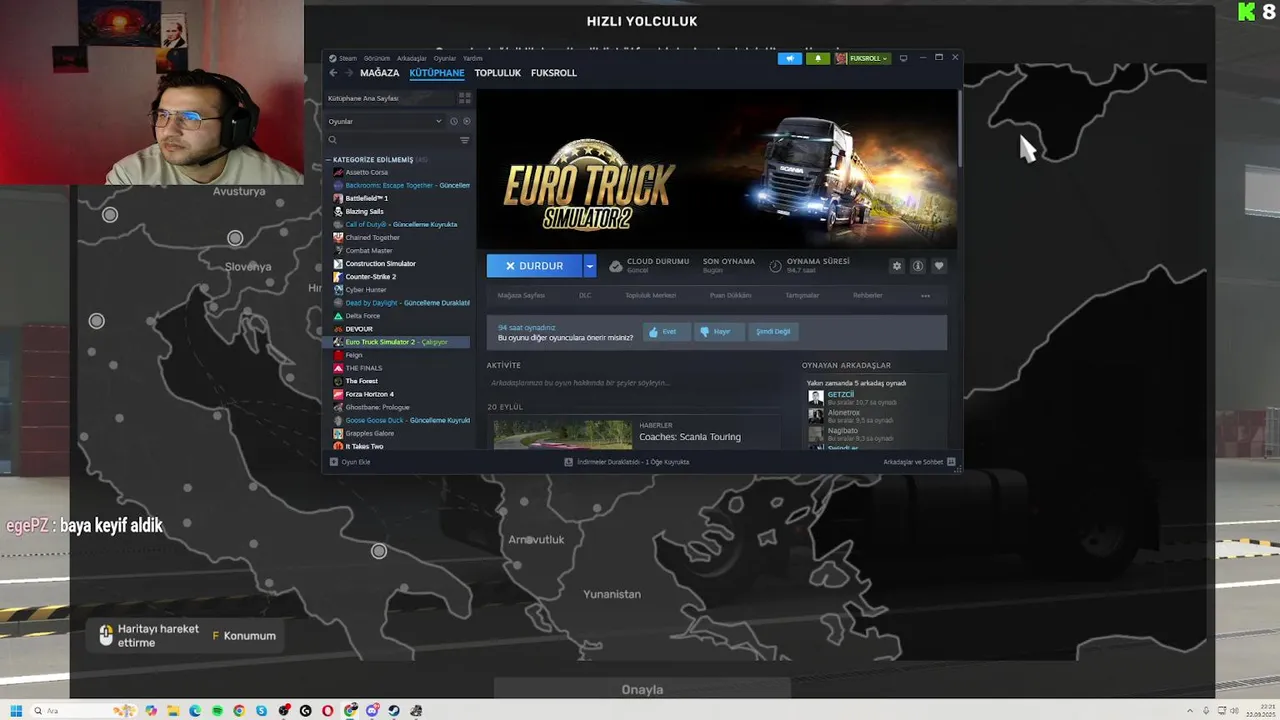Go forward with Steam's forward arrow

348,73
